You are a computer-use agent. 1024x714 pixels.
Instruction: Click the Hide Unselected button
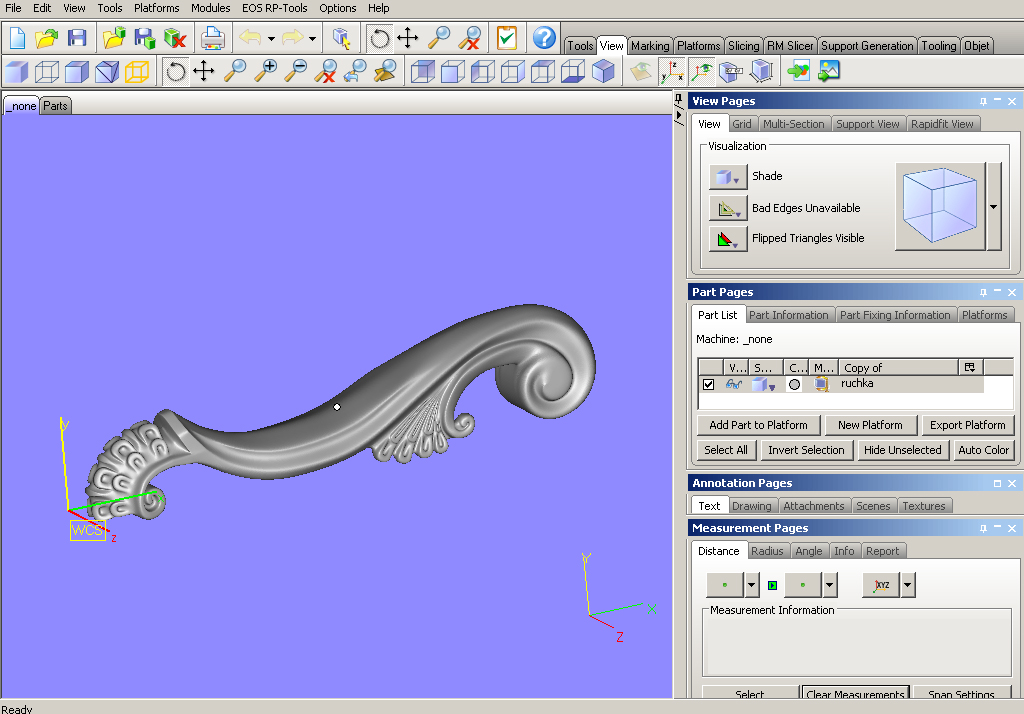click(902, 450)
